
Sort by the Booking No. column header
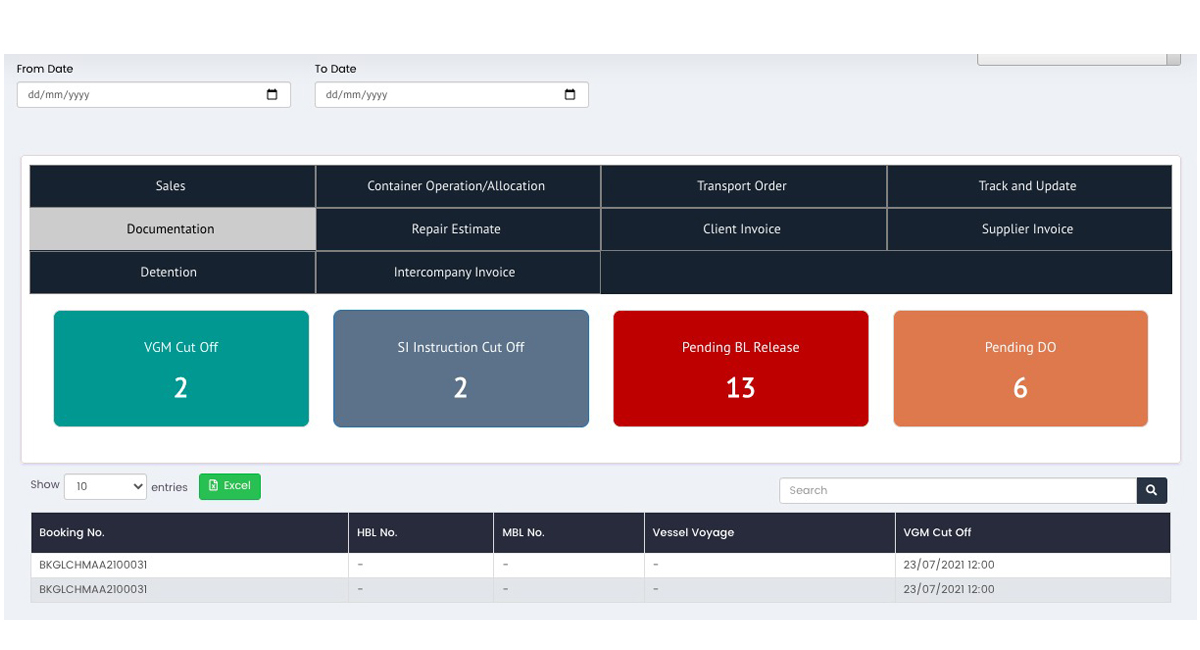72,533
